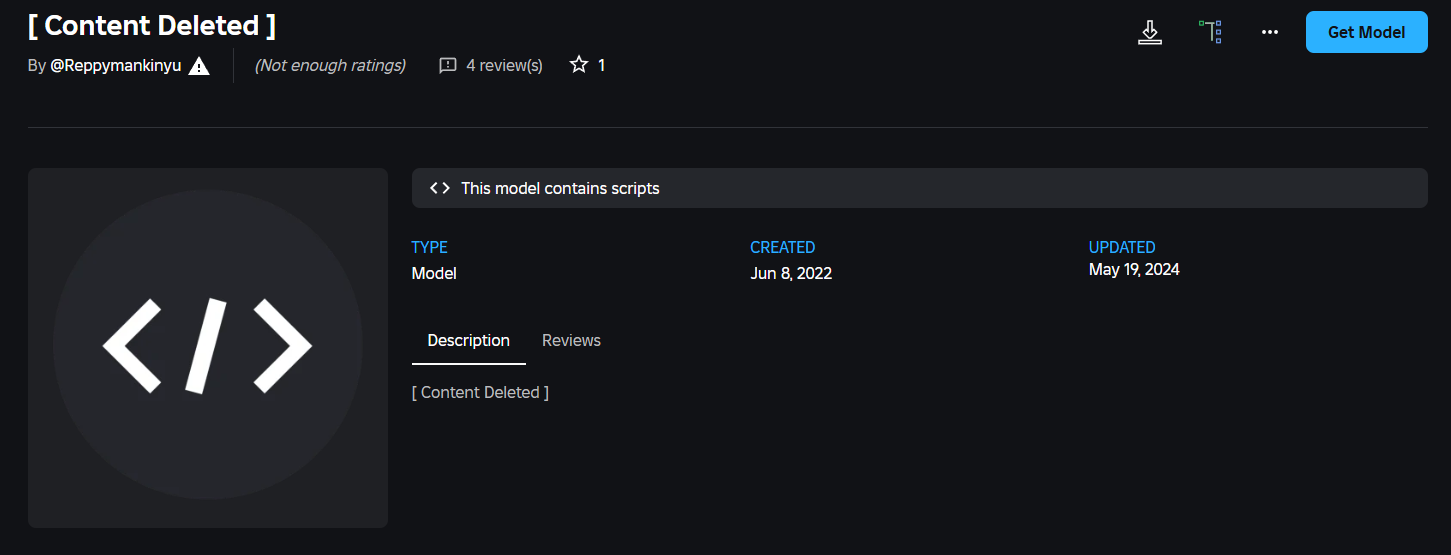
Task: Click the warning triangle beside creator name
Action: (199, 66)
